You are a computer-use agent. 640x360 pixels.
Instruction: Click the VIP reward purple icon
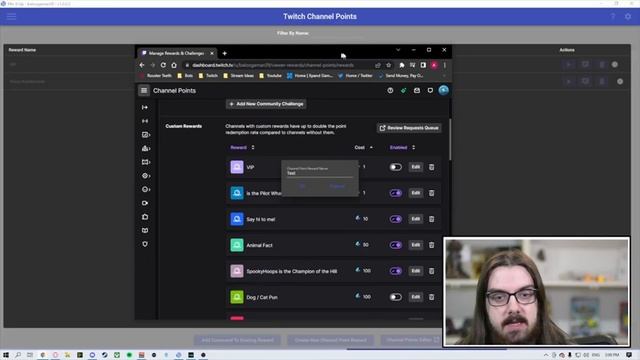click(237, 167)
